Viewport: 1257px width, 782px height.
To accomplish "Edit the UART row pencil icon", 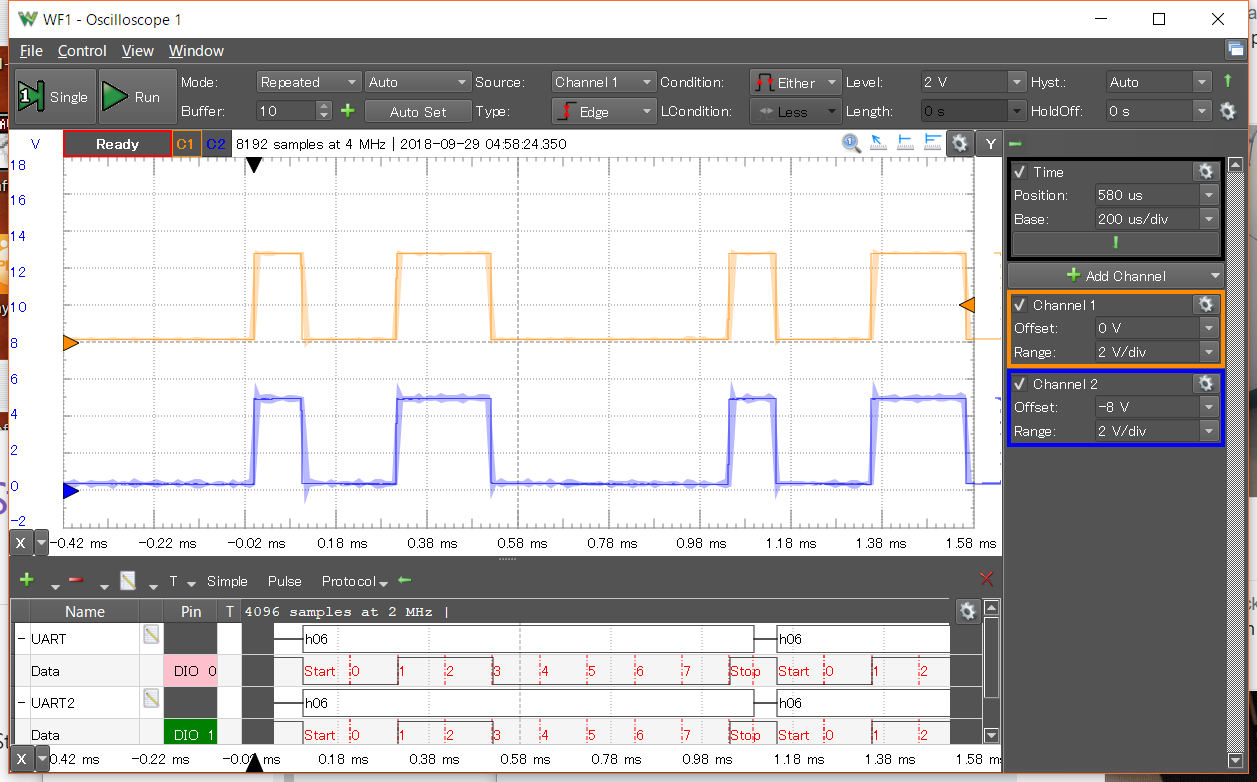I will click(x=151, y=636).
